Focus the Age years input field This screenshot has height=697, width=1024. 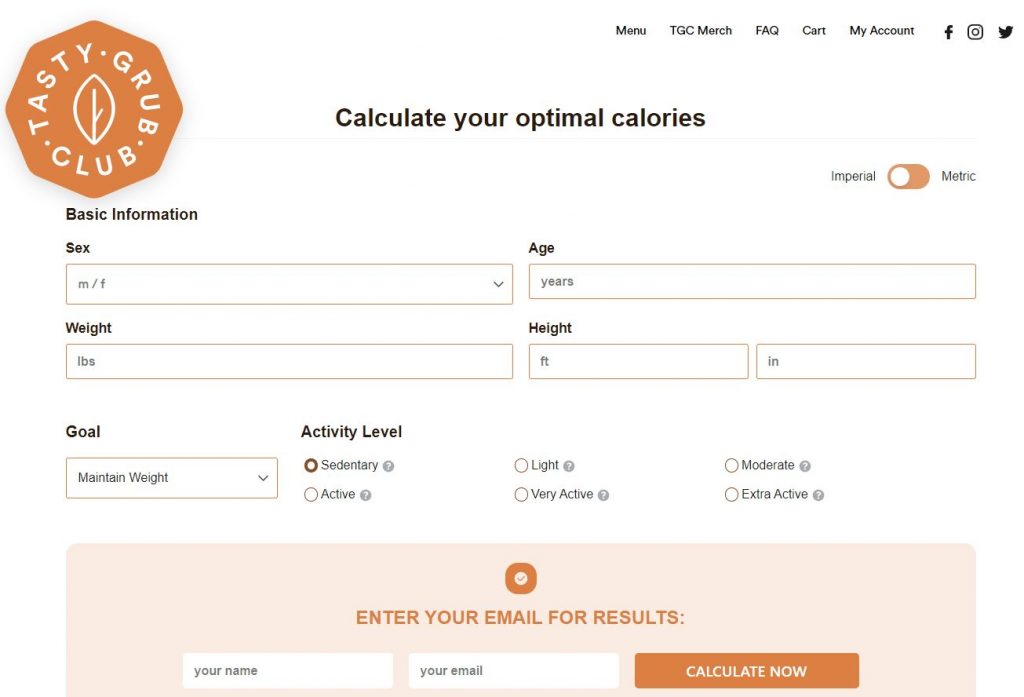click(752, 282)
